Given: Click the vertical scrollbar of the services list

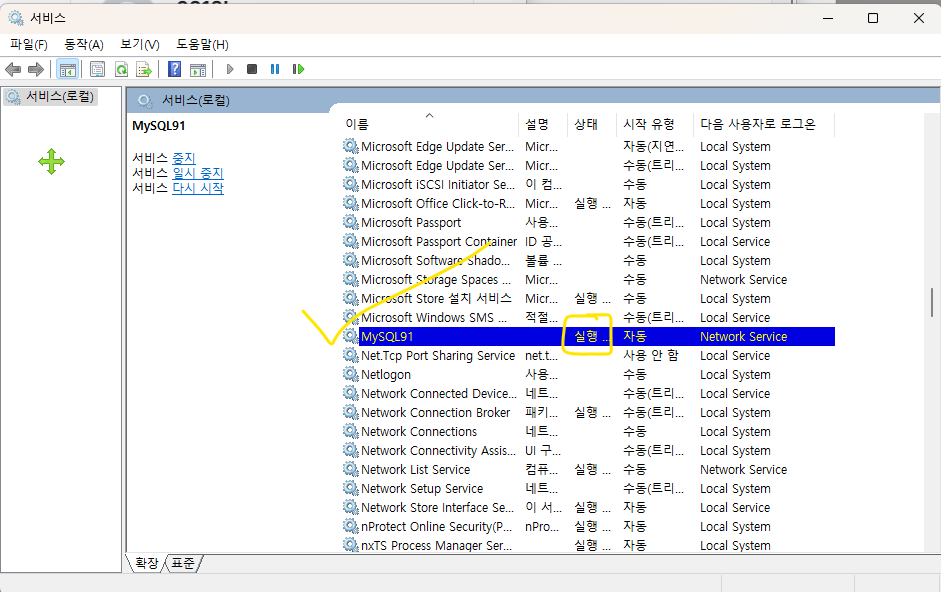Looking at the screenshot, I should [x=932, y=303].
